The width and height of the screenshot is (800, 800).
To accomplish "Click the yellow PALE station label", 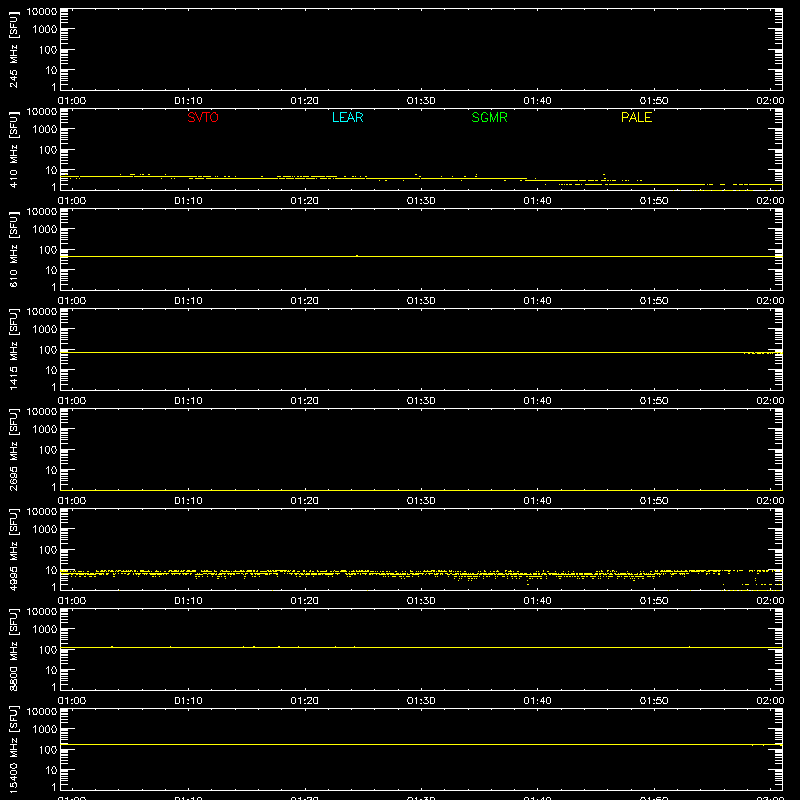I will (636, 117).
